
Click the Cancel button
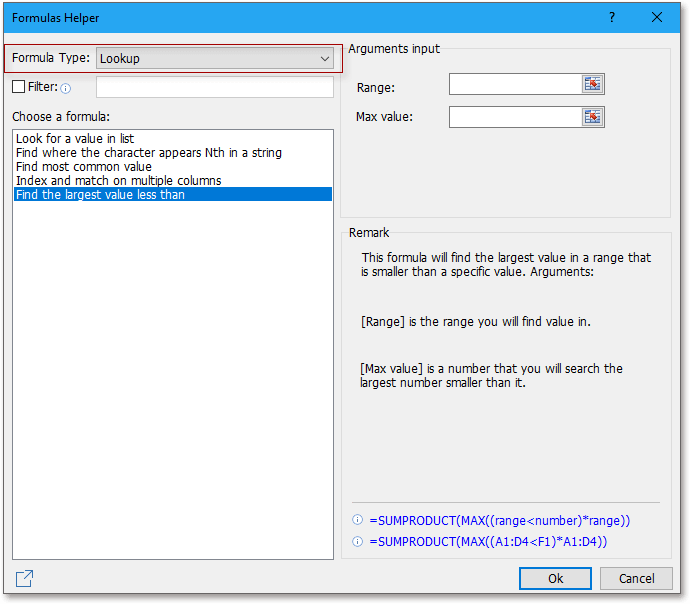[x=637, y=578]
